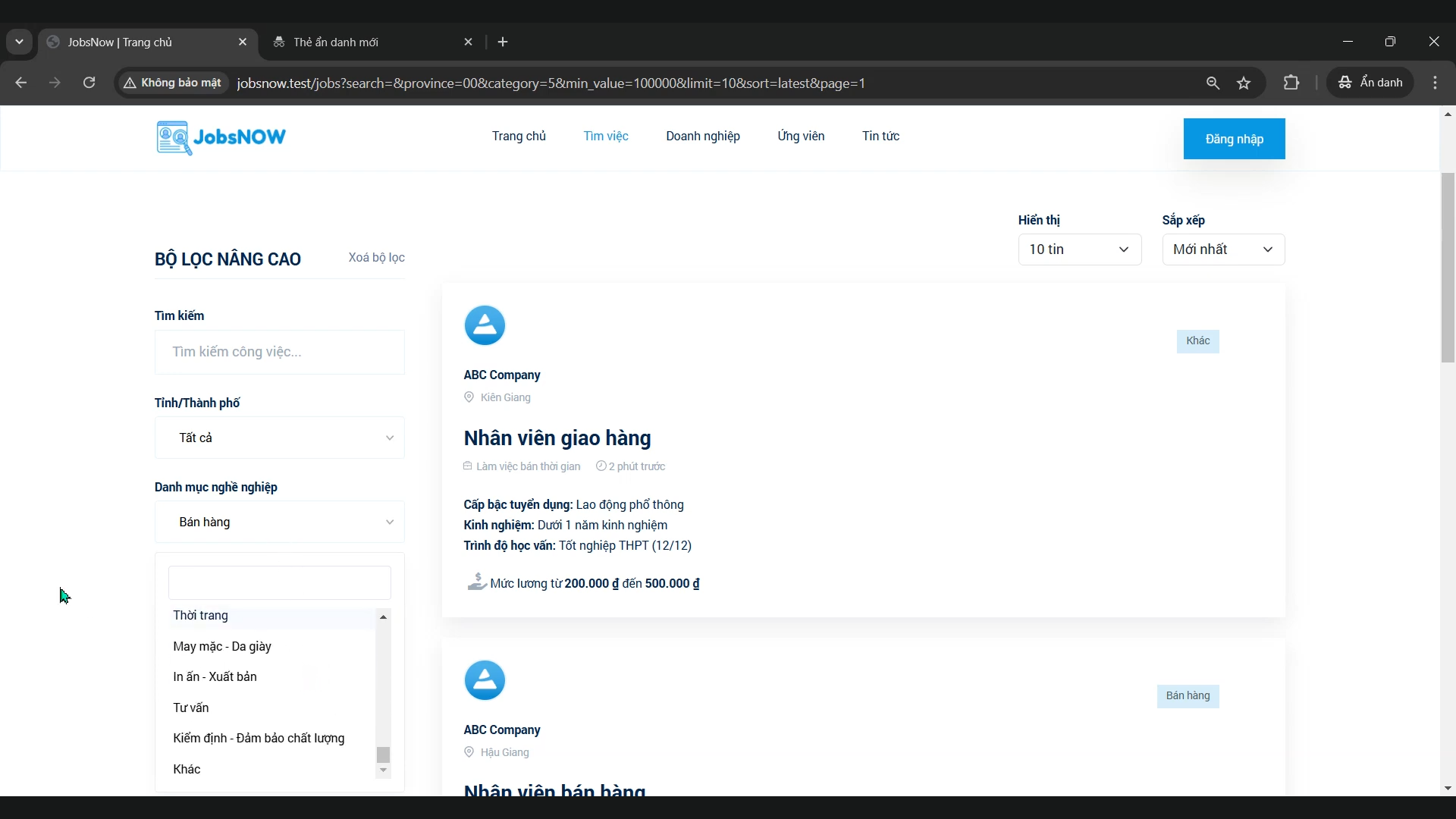Open a new browser tab with plus icon
This screenshot has width=1456, height=819.
[504, 42]
